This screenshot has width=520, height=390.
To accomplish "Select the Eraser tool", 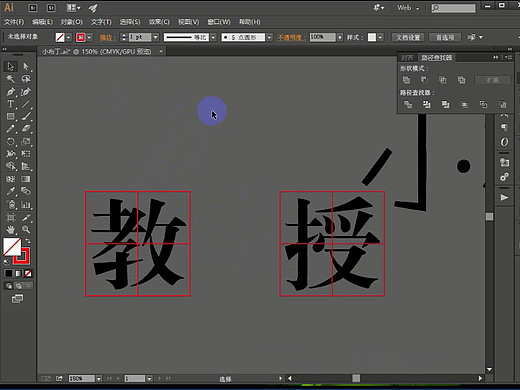I will [26, 129].
